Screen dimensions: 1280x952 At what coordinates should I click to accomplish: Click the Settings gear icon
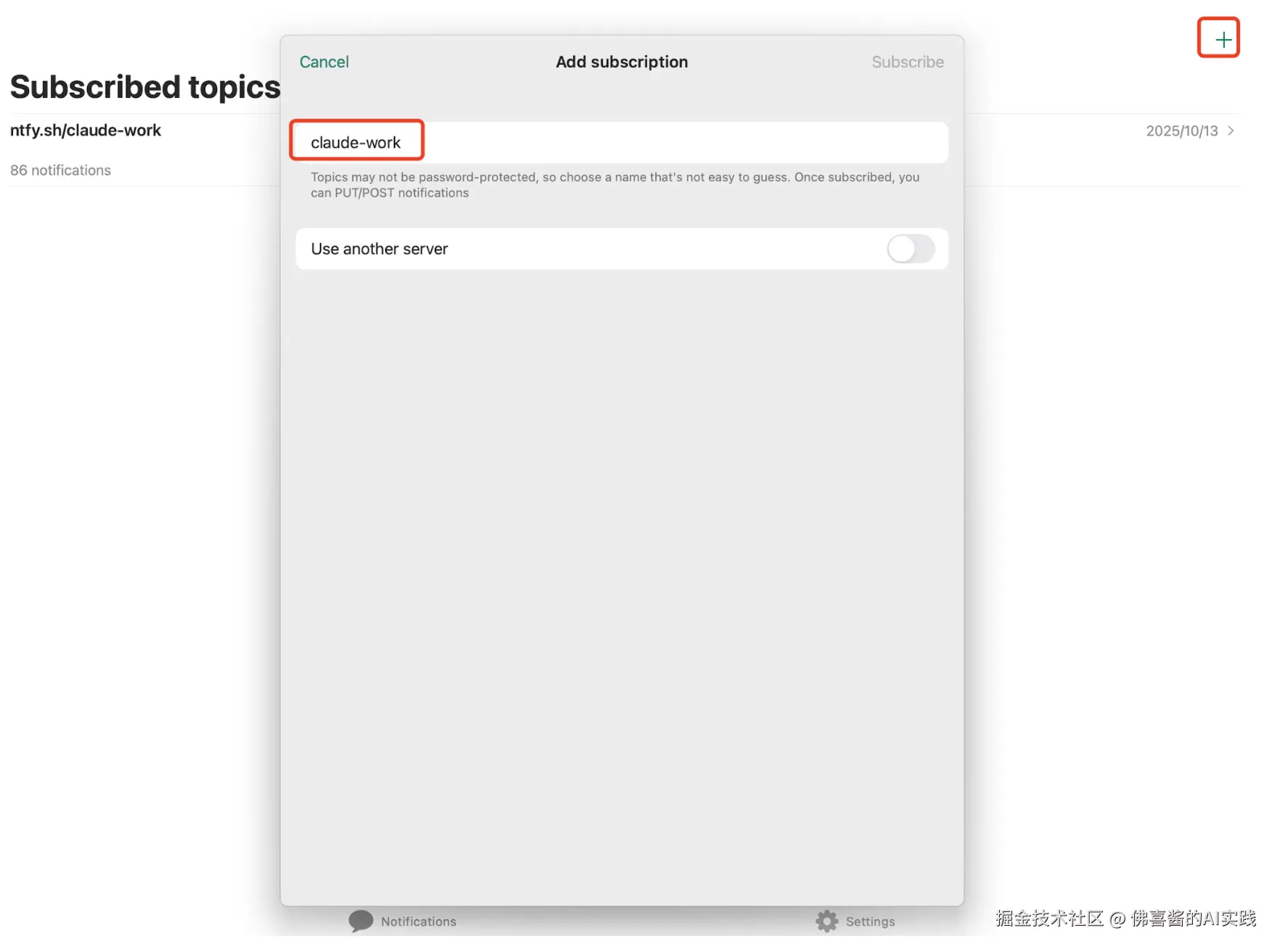[826, 921]
